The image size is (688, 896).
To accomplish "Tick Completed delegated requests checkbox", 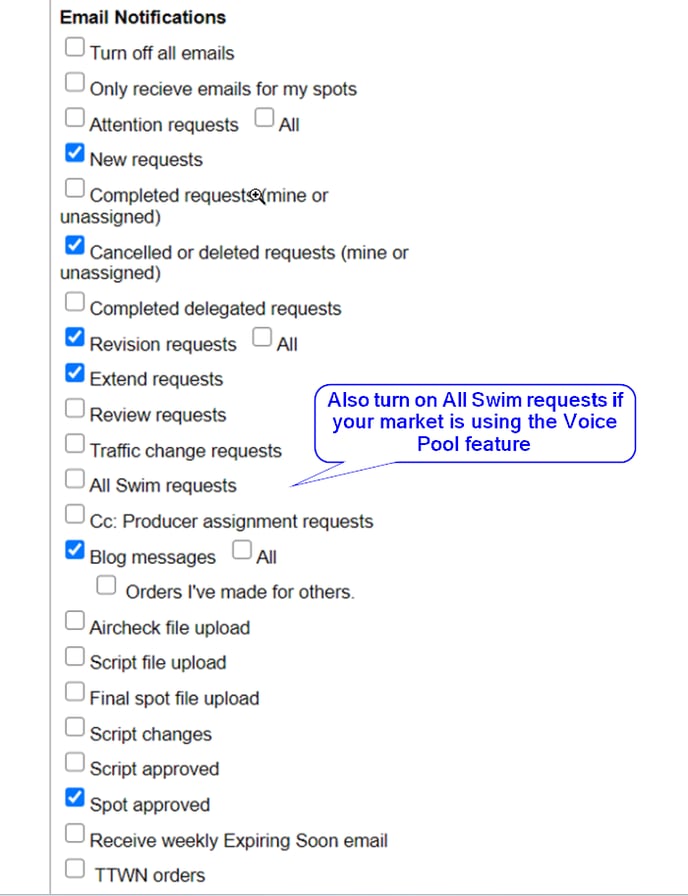I will (x=75, y=302).
